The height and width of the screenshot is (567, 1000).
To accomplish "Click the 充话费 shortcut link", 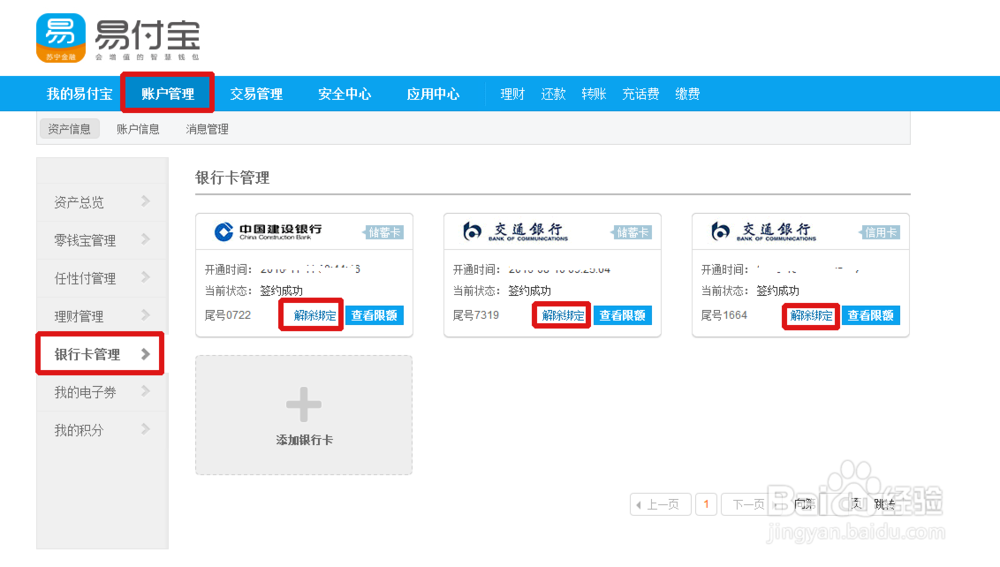I will (640, 94).
